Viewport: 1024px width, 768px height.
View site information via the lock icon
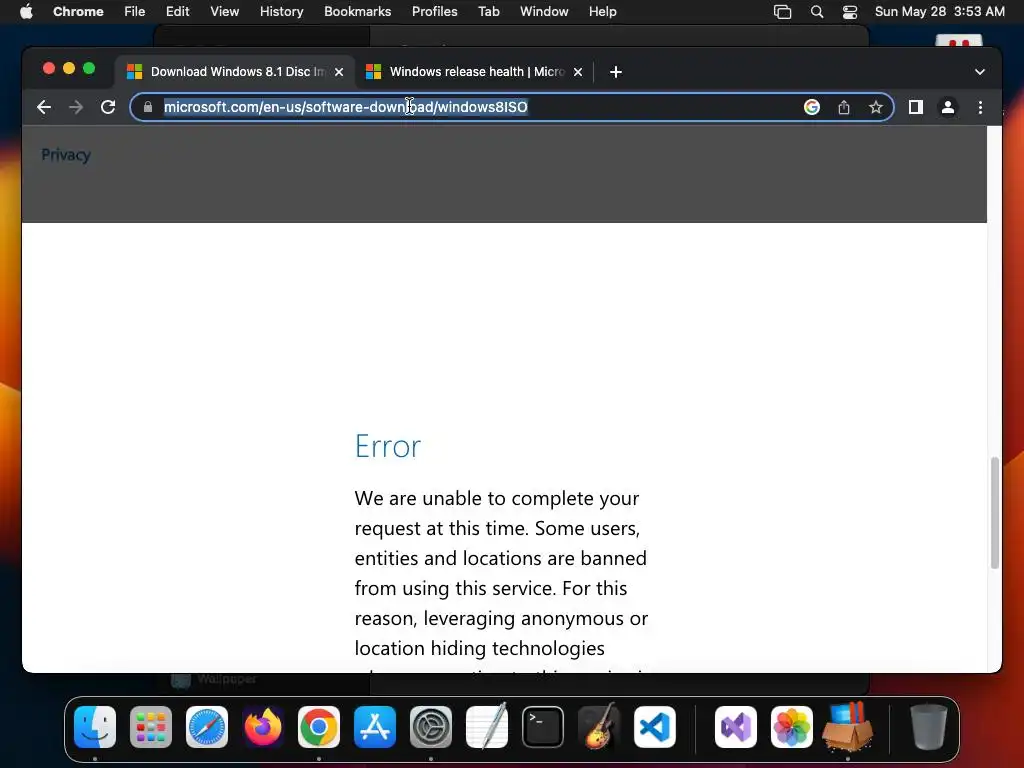point(148,107)
